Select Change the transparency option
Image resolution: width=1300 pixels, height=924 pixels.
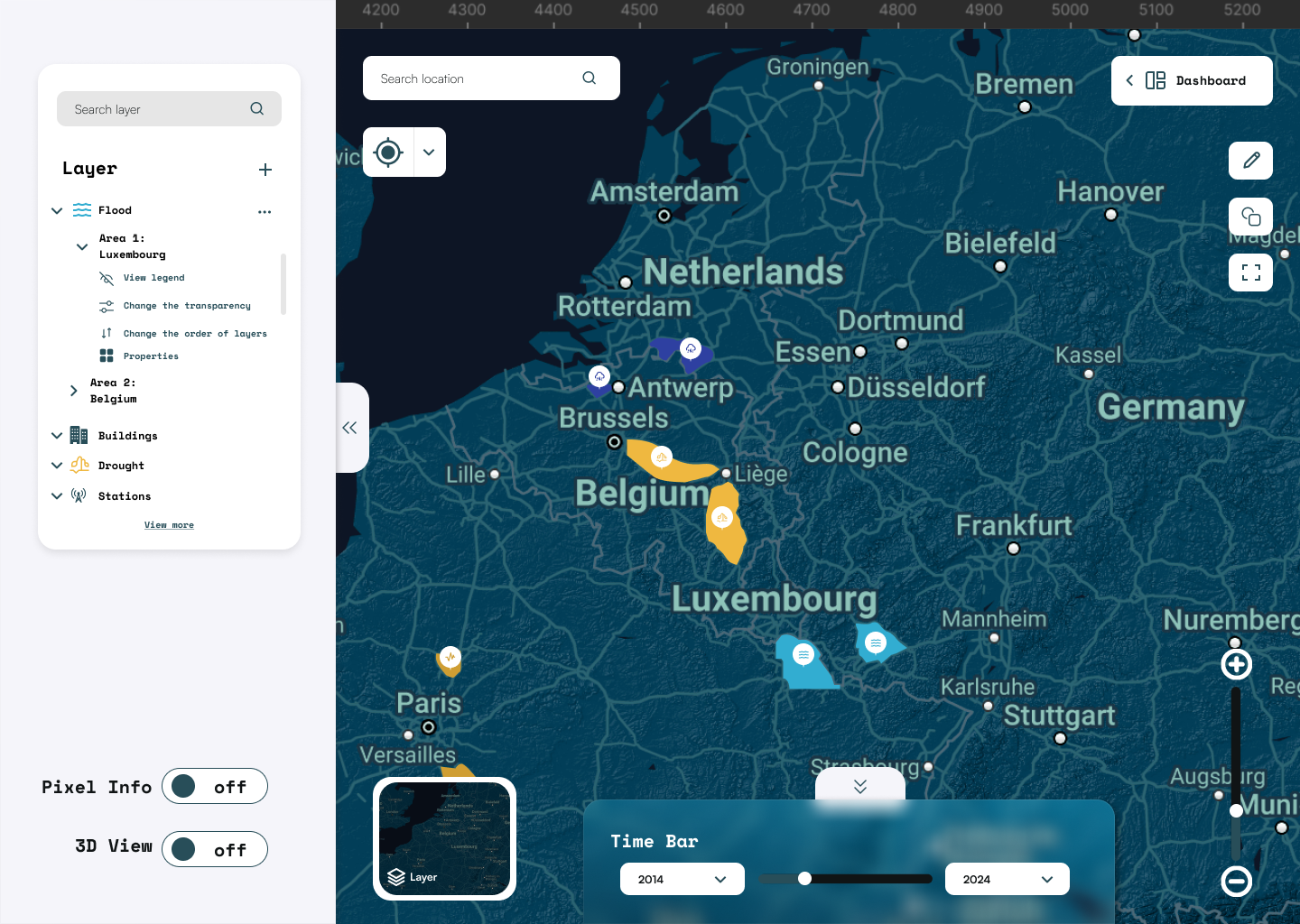click(x=187, y=306)
